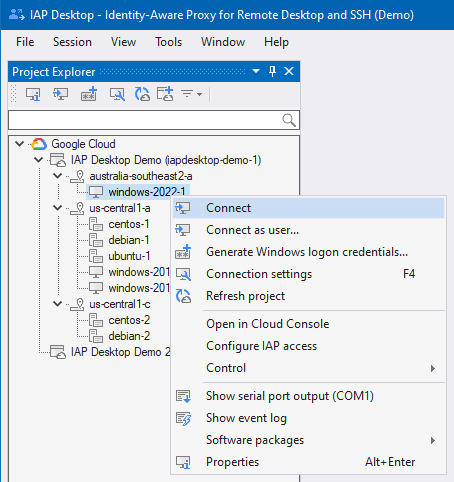Image resolution: width=454 pixels, height=482 pixels.
Task: Select the australia-southeast2-a zone node
Action: pos(141,176)
